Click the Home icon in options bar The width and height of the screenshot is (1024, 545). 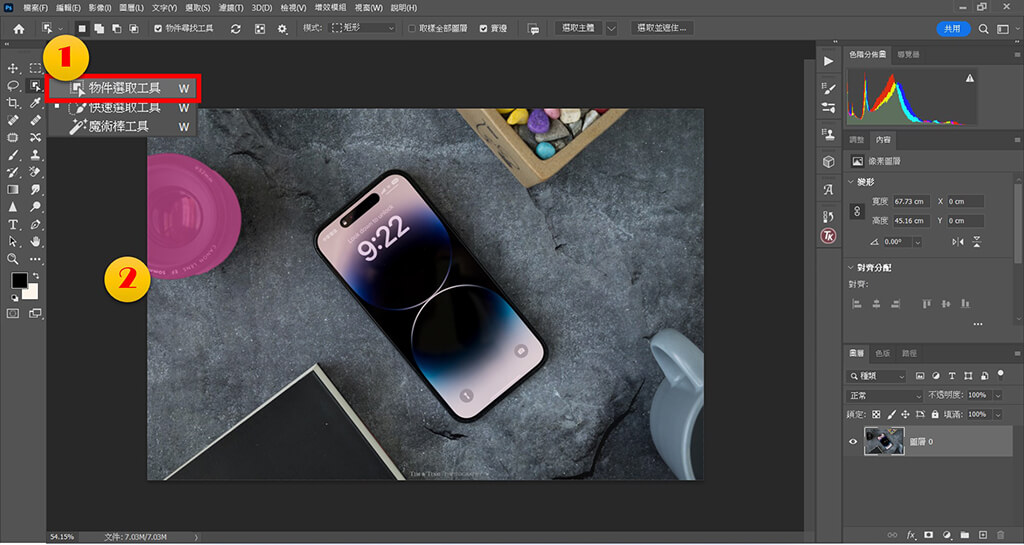click(19, 29)
